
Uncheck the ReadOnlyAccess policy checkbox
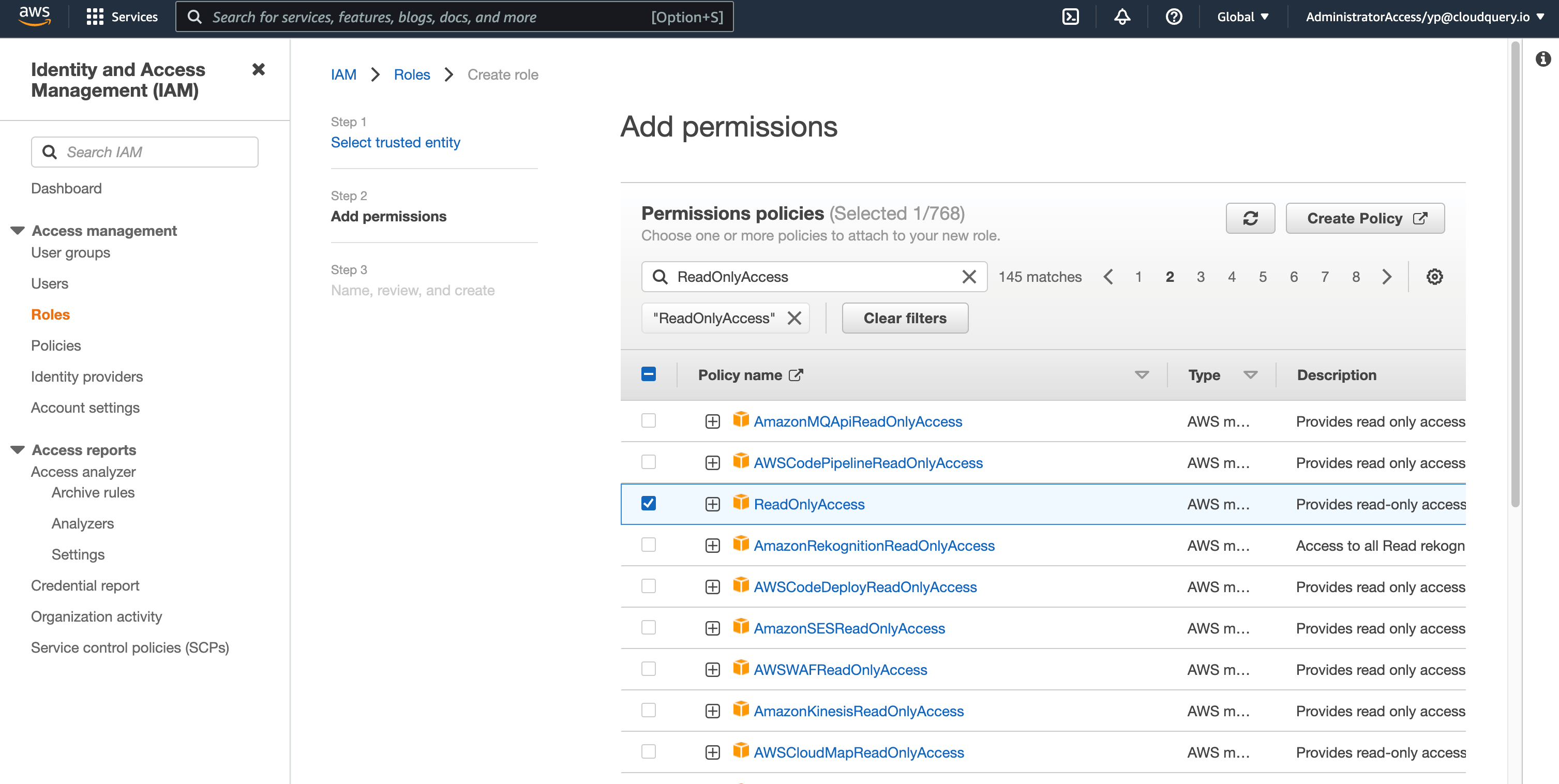pos(648,503)
